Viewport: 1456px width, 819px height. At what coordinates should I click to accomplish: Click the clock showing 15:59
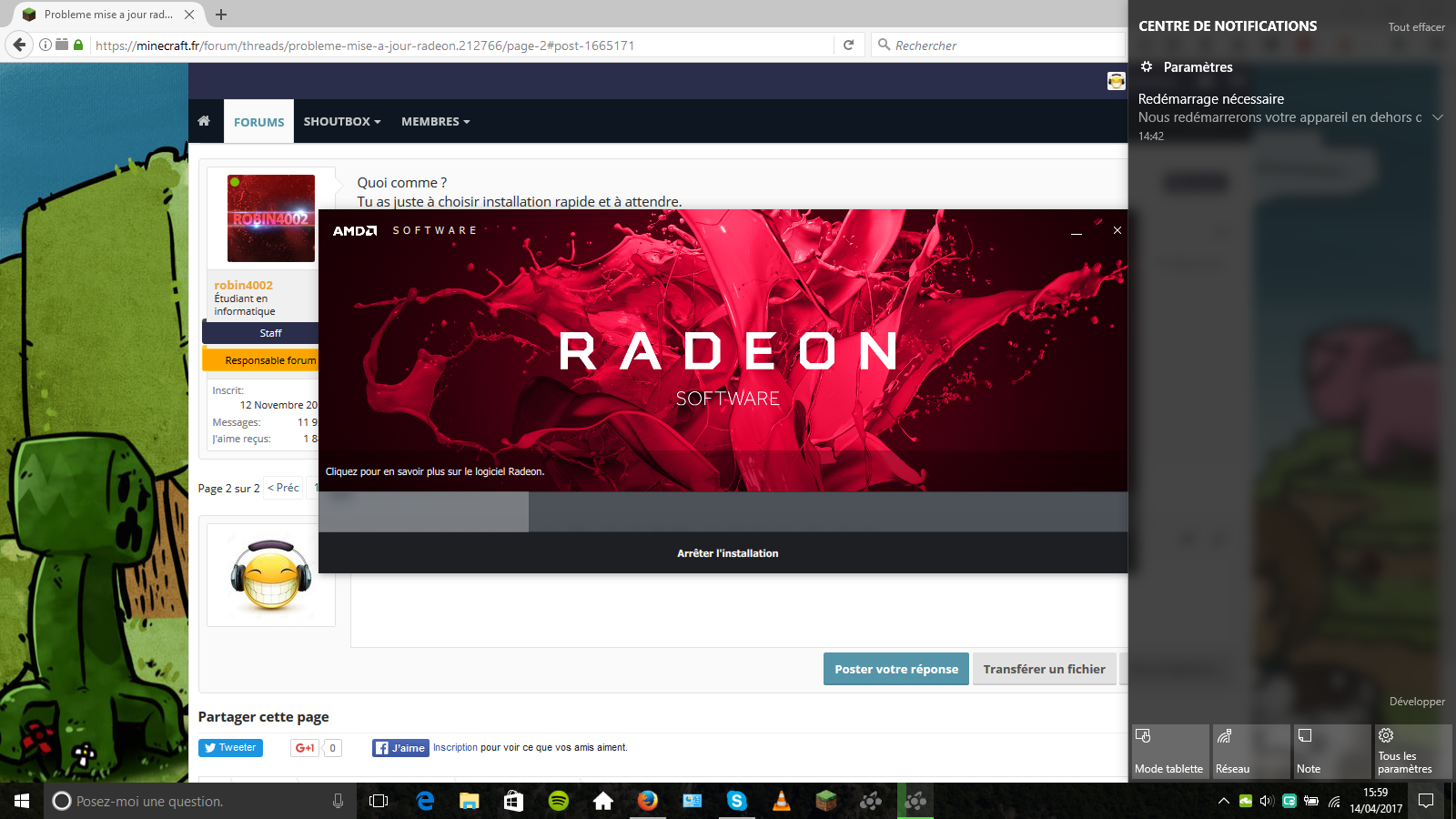pyautogui.click(x=1376, y=793)
